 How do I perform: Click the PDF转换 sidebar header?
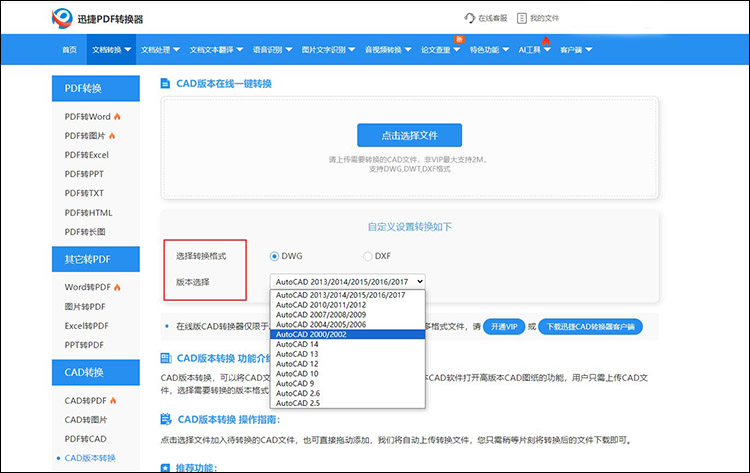pos(96,88)
